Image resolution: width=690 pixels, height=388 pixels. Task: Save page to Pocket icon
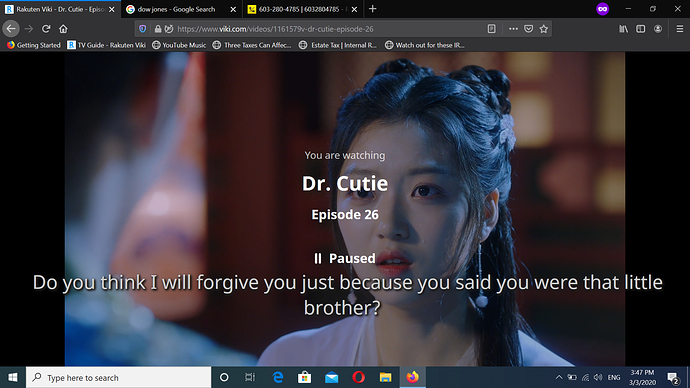(529, 29)
